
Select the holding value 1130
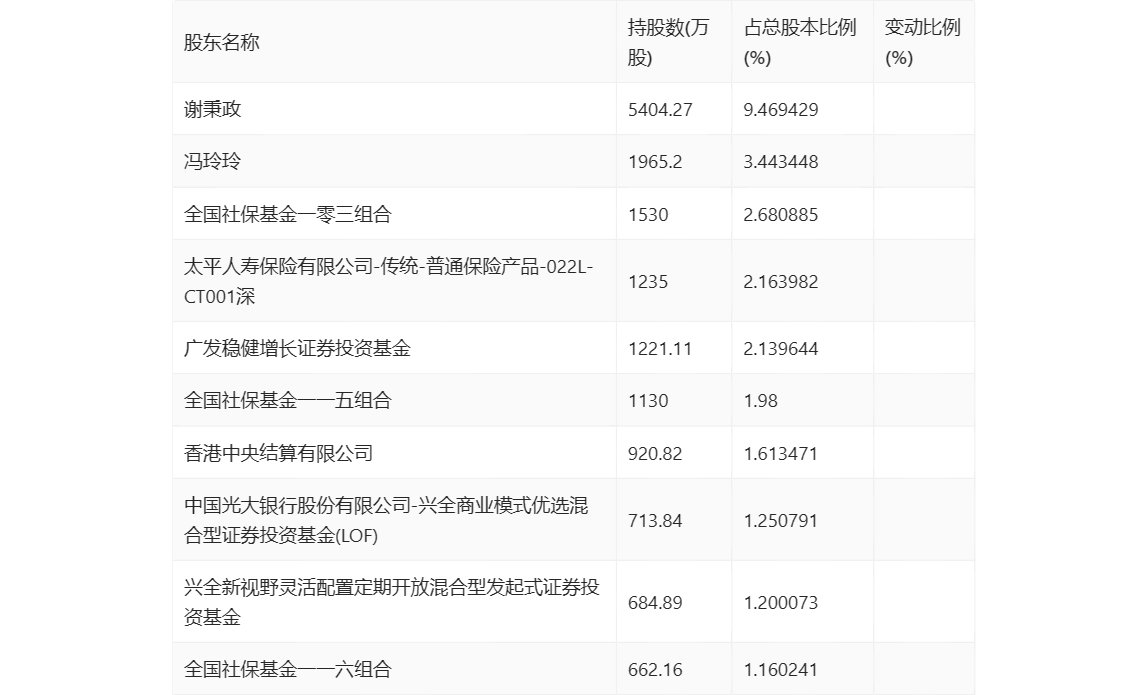[648, 401]
